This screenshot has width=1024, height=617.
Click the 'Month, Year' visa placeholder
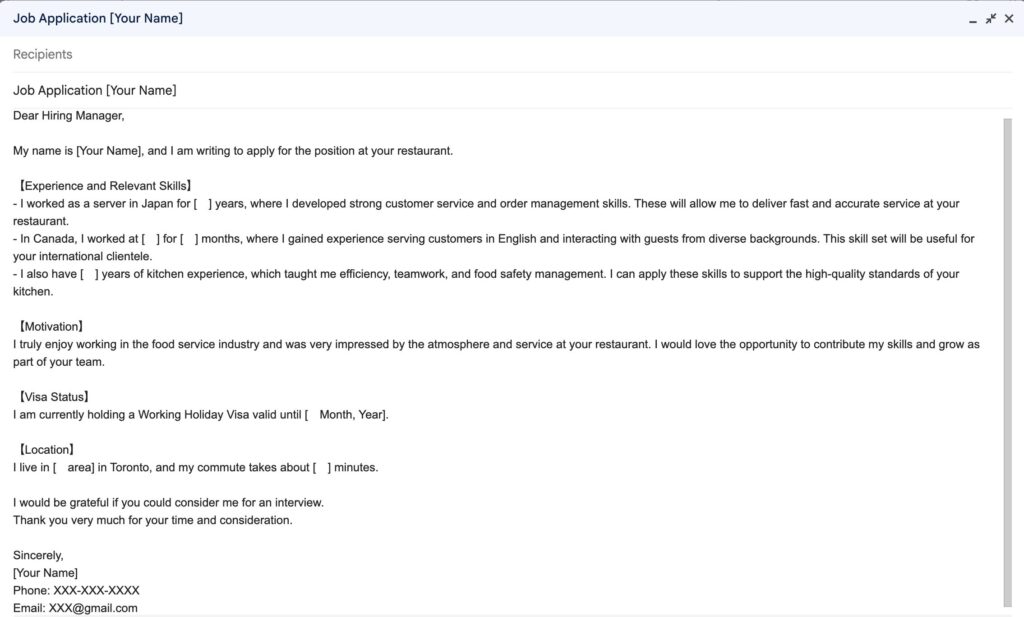click(x=346, y=415)
